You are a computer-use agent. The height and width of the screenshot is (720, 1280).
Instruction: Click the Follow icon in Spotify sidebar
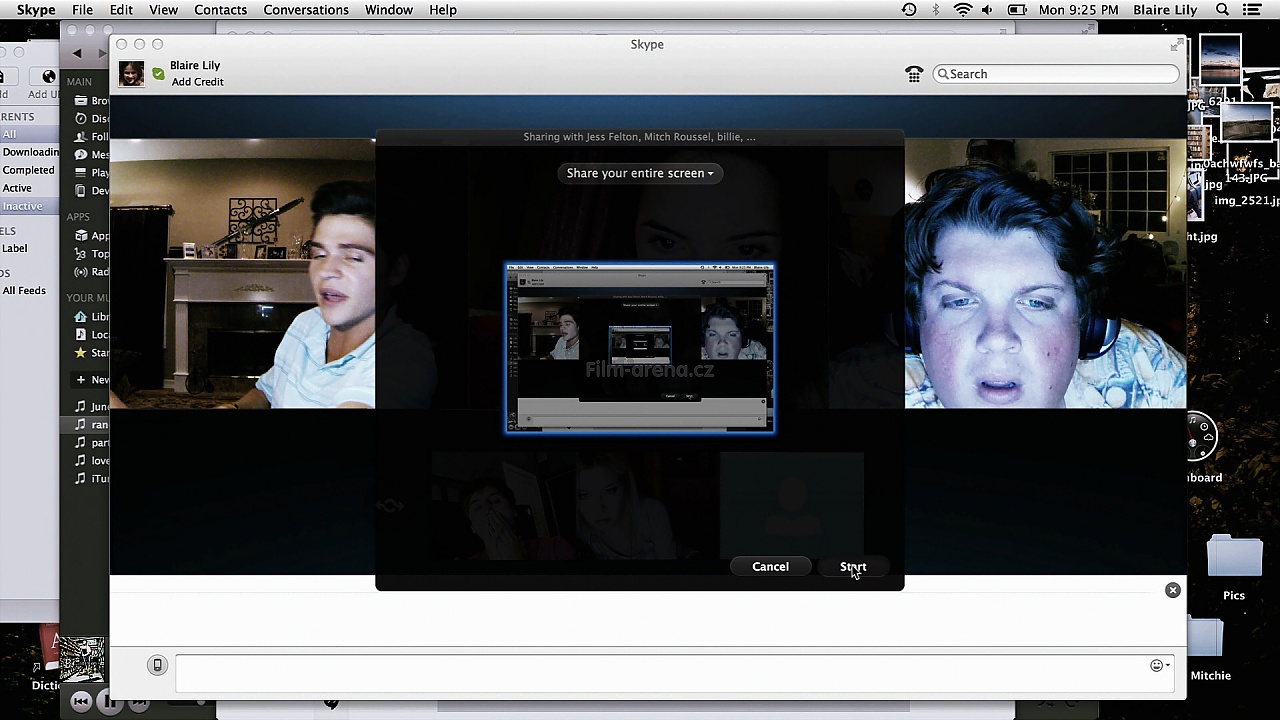(82, 136)
